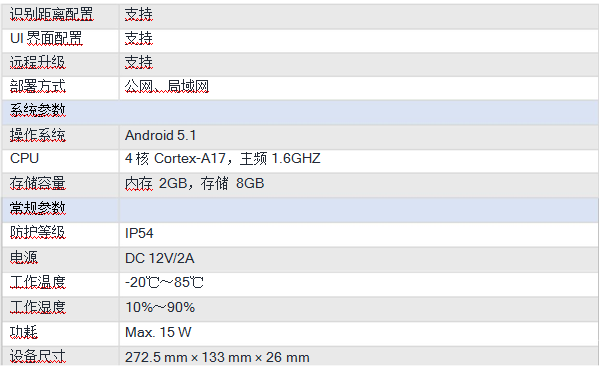Select the IP54 protection value

[x=139, y=233]
